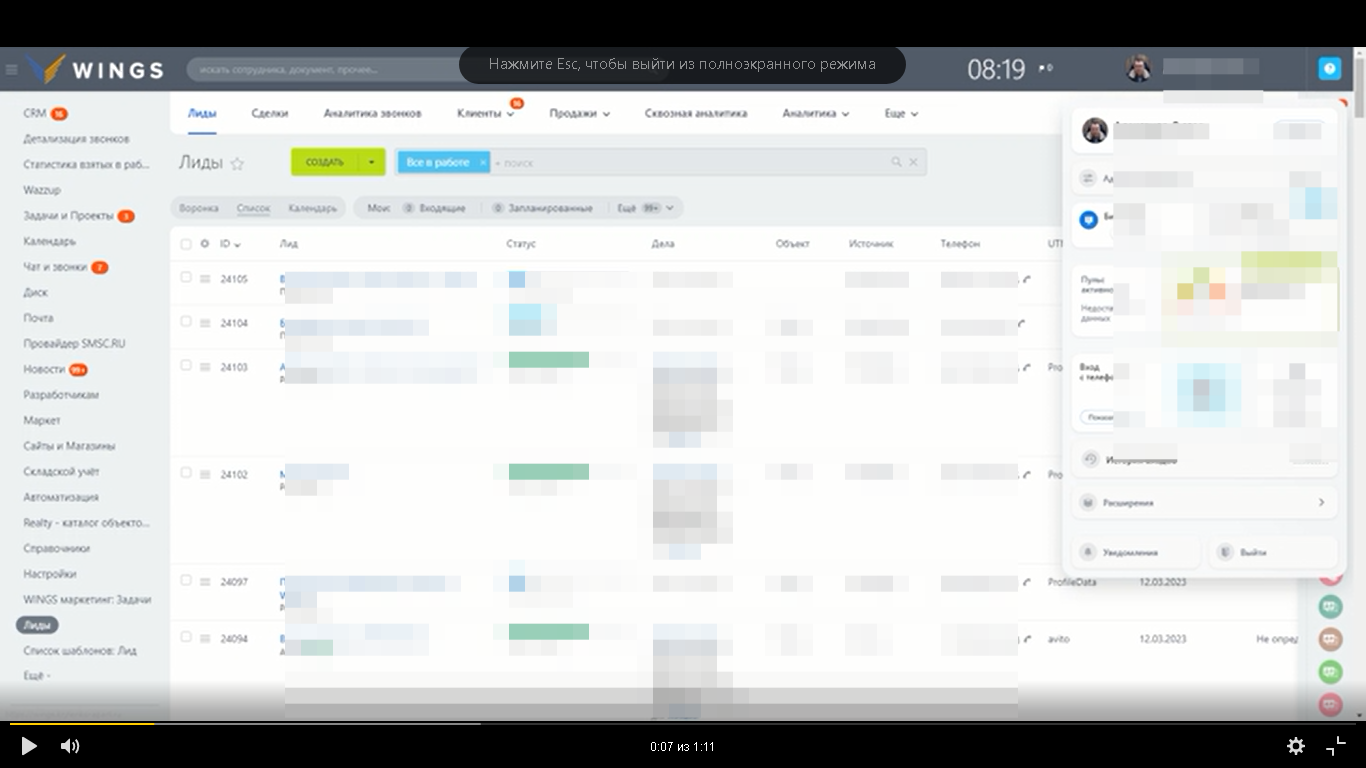Click the '+ поиск' filter input
The image size is (1366, 768).
point(690,162)
